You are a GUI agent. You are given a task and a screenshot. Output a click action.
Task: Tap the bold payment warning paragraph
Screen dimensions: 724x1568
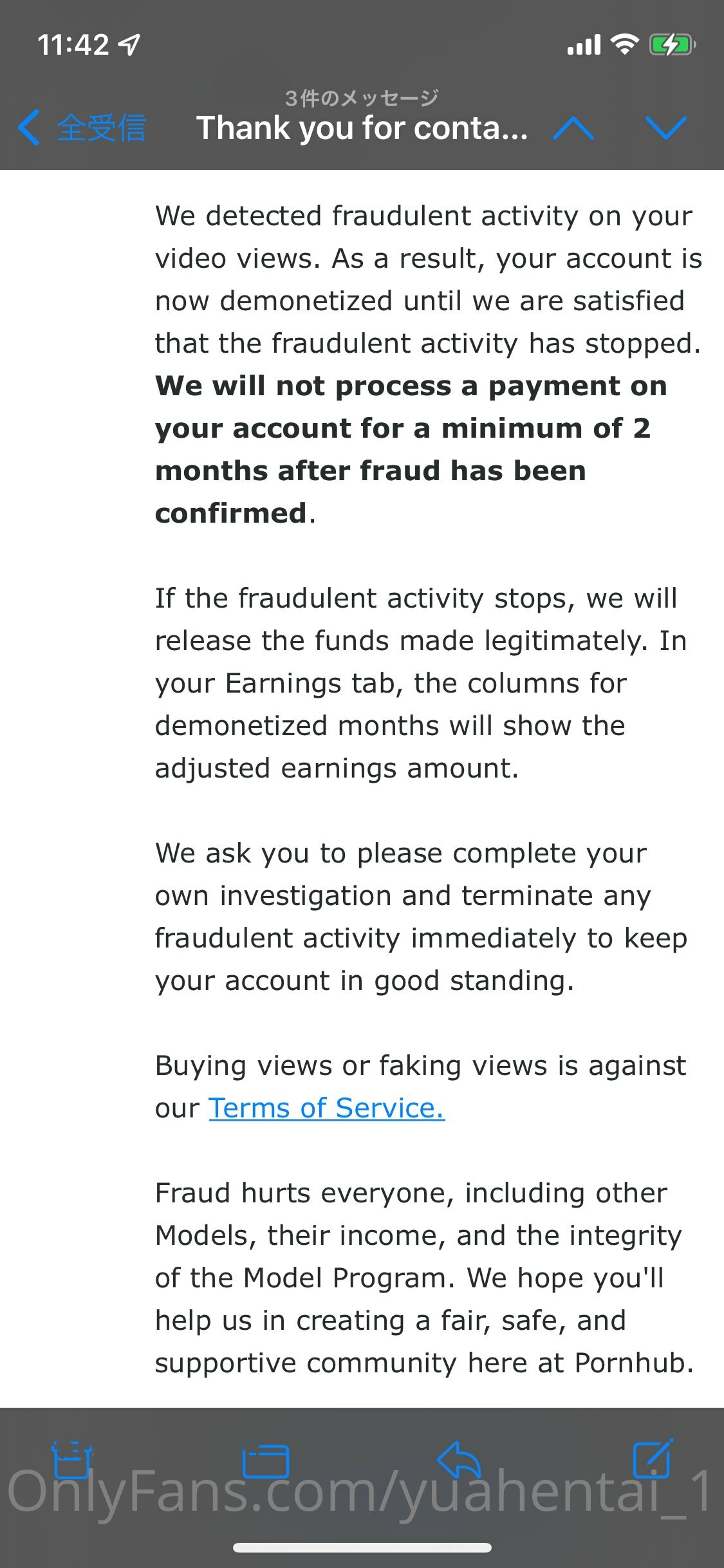tap(403, 449)
